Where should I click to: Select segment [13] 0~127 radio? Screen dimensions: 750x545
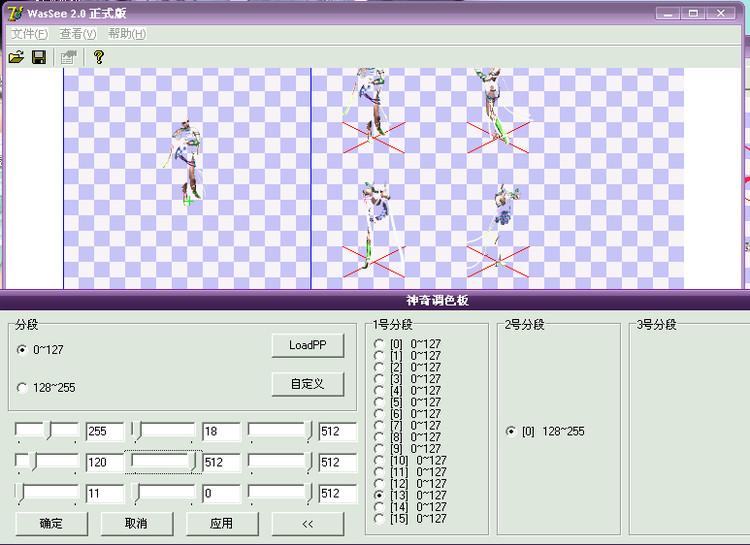point(379,495)
